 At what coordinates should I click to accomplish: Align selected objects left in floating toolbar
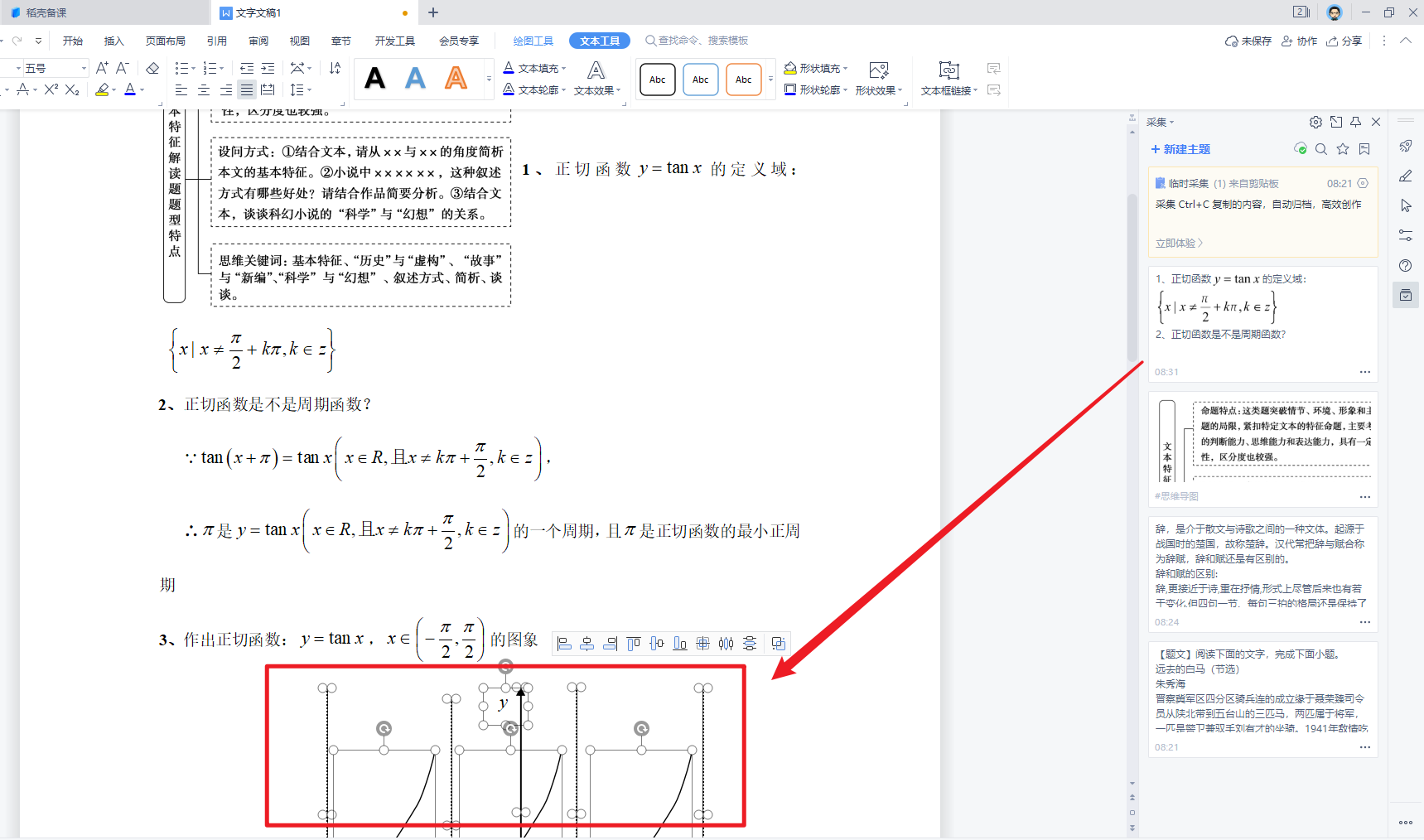point(564,644)
